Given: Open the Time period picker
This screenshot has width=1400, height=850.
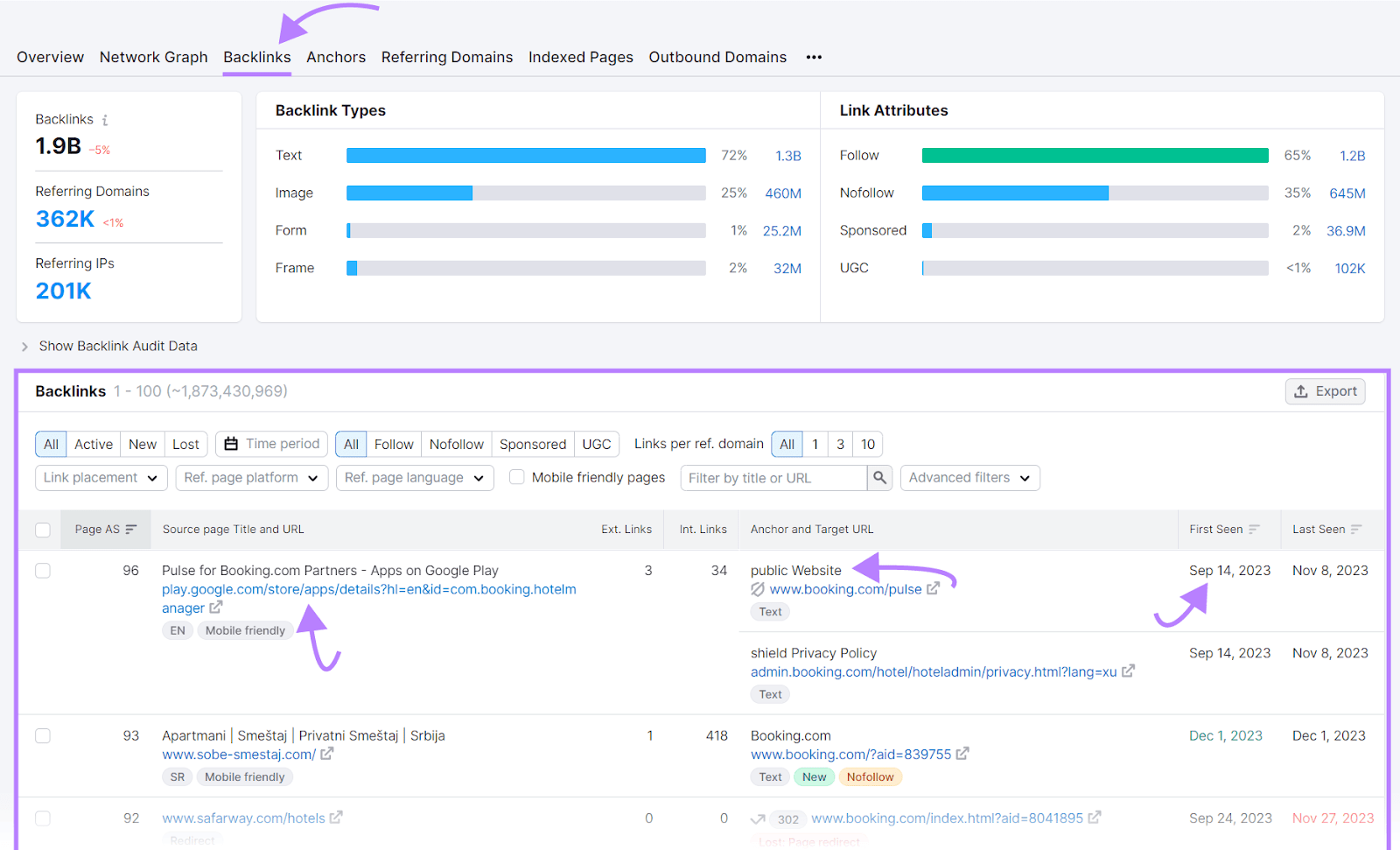Looking at the screenshot, I should click(x=272, y=444).
